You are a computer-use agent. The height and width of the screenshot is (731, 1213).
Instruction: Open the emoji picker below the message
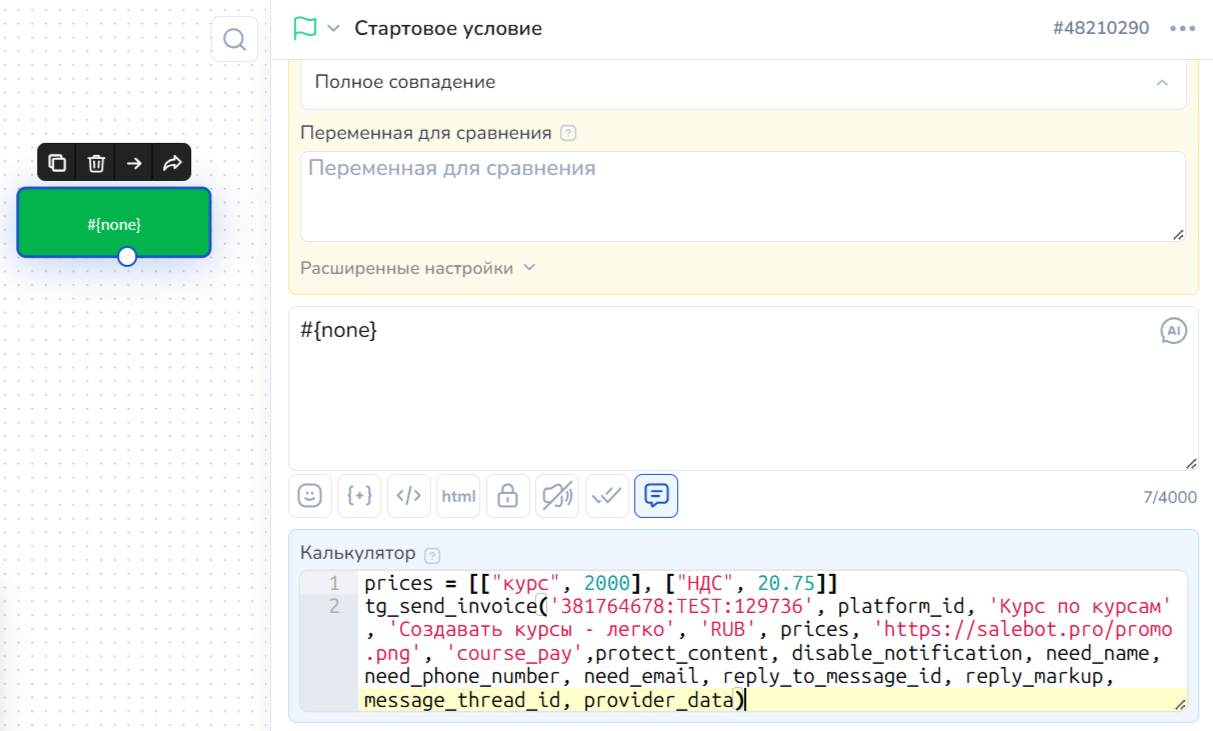pyautogui.click(x=310, y=496)
